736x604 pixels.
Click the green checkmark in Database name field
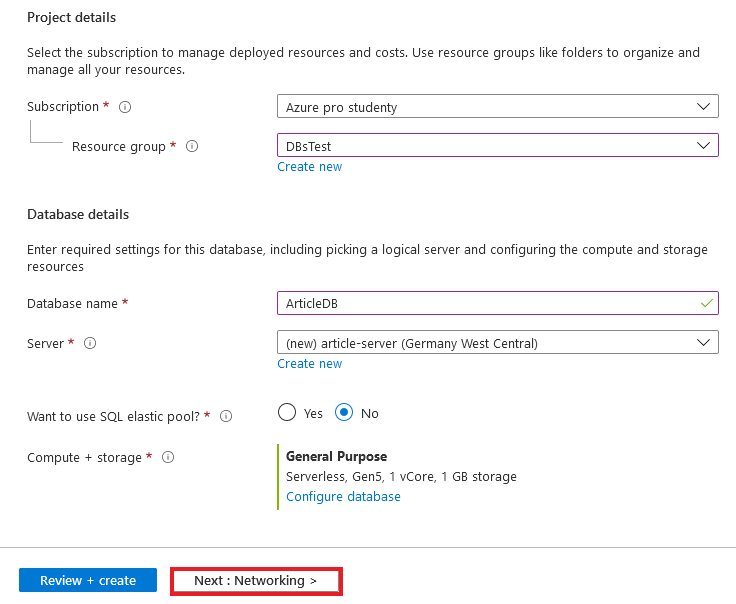pos(707,302)
